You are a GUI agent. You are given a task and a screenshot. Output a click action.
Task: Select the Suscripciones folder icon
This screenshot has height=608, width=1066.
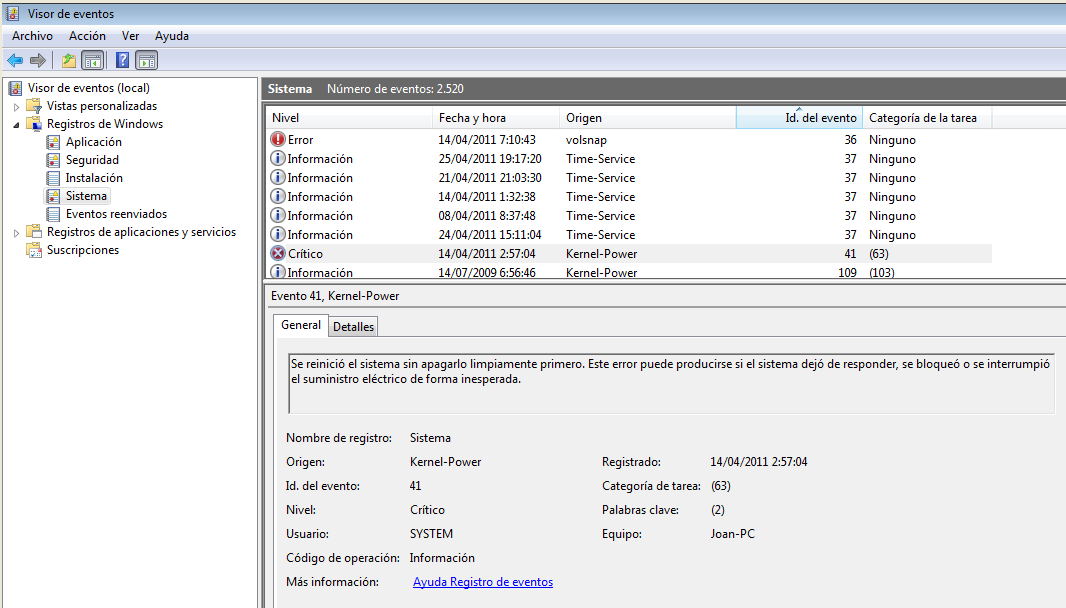[33, 250]
